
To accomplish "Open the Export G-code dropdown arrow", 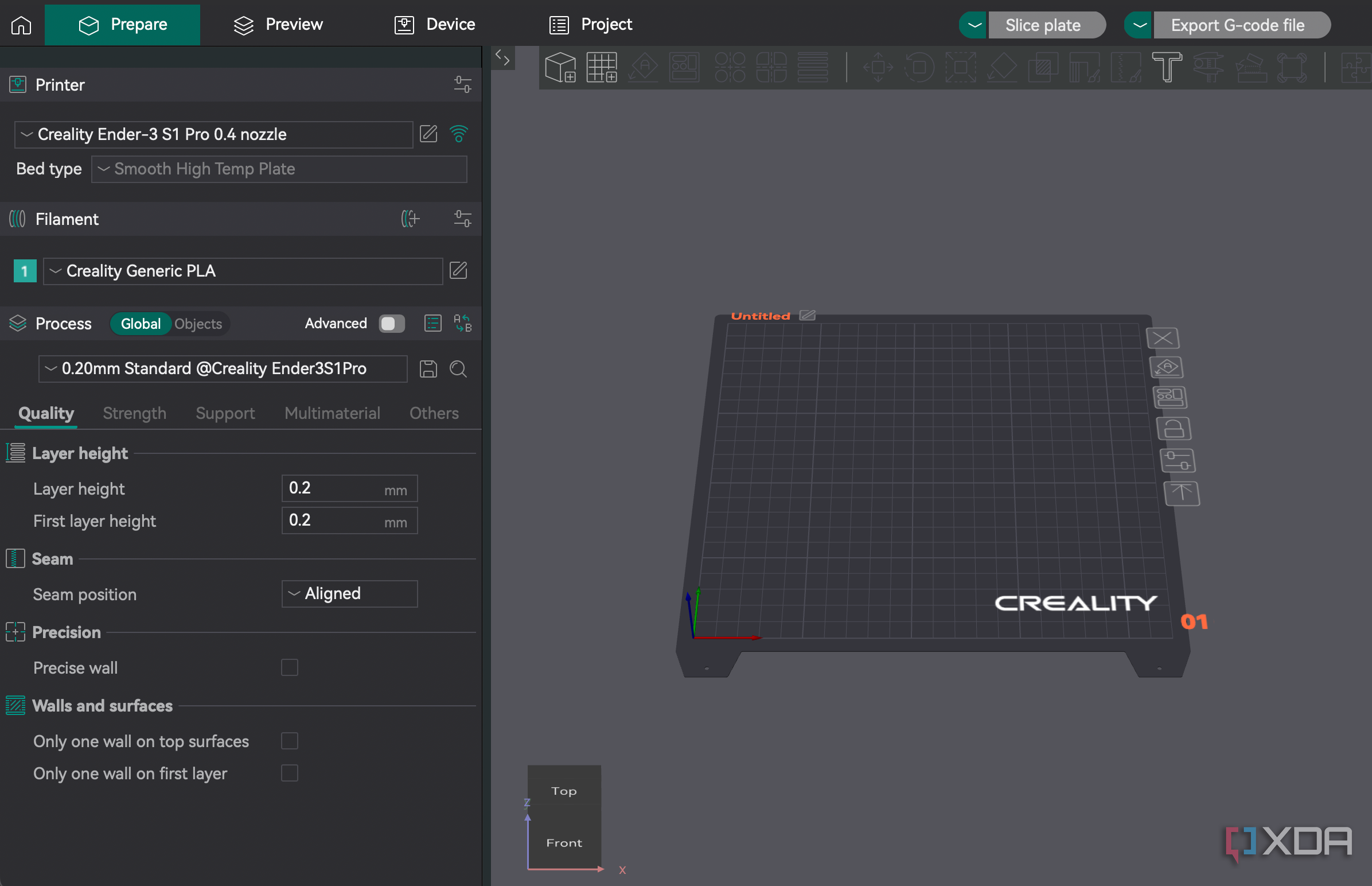I will coord(1139,25).
